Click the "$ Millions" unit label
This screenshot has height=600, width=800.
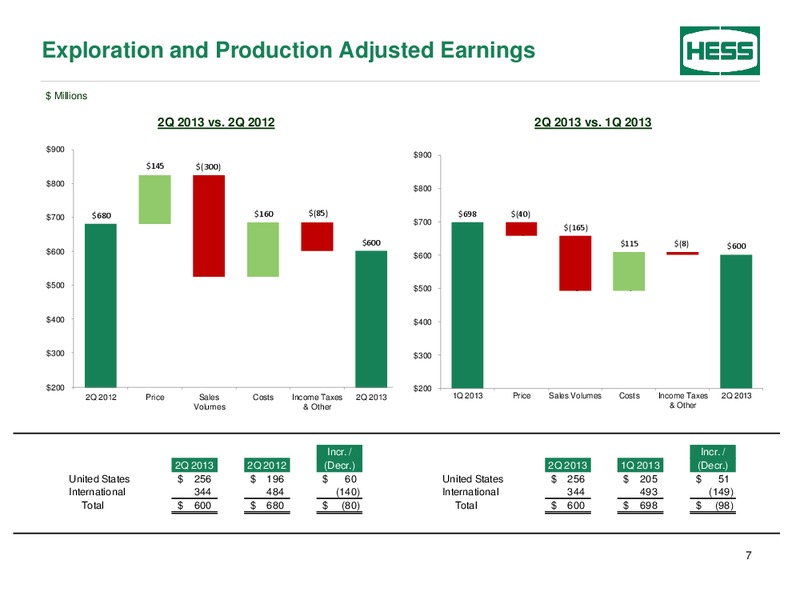tap(66, 96)
